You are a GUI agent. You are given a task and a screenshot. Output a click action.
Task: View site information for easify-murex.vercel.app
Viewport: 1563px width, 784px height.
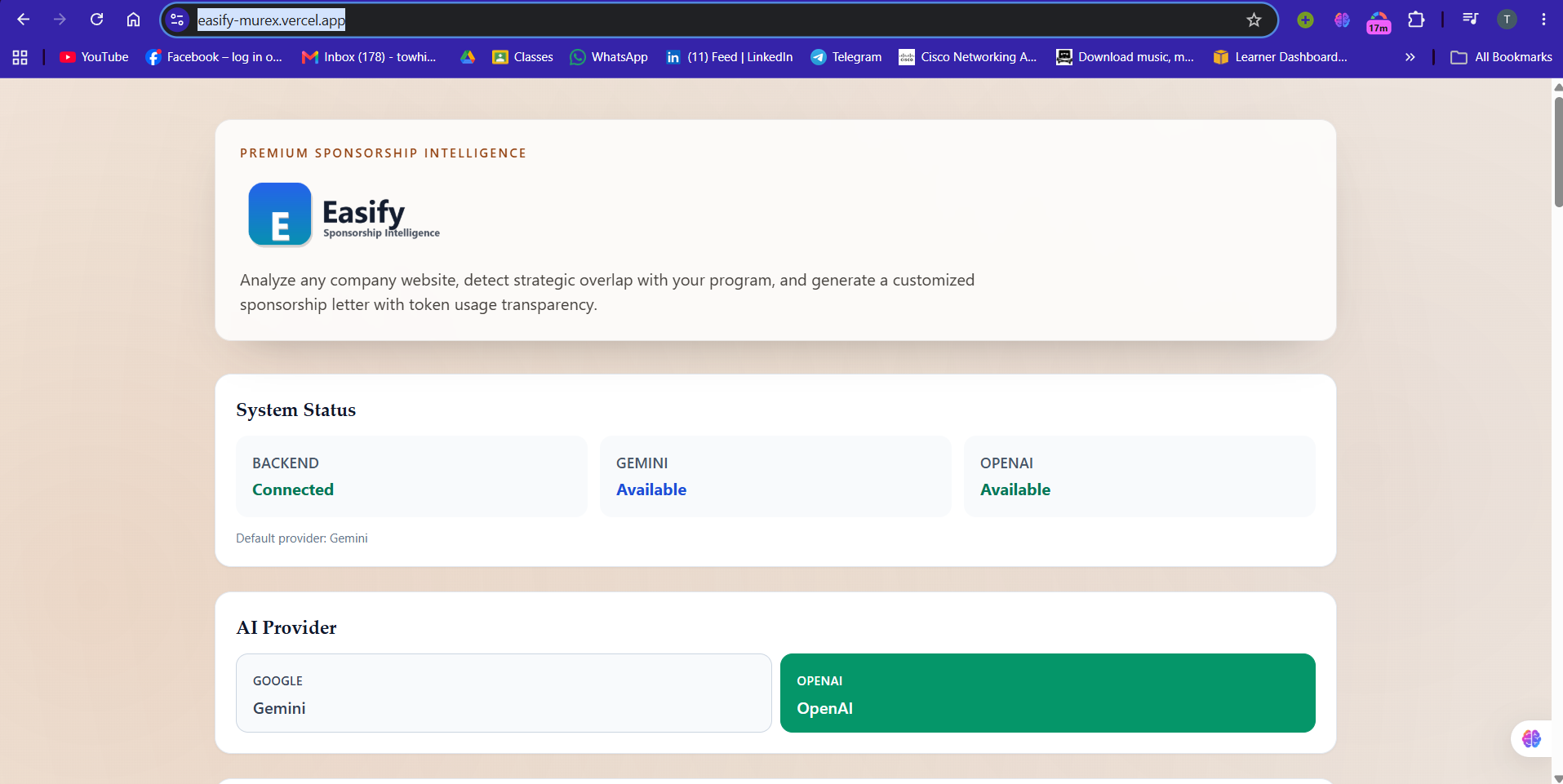point(178,20)
